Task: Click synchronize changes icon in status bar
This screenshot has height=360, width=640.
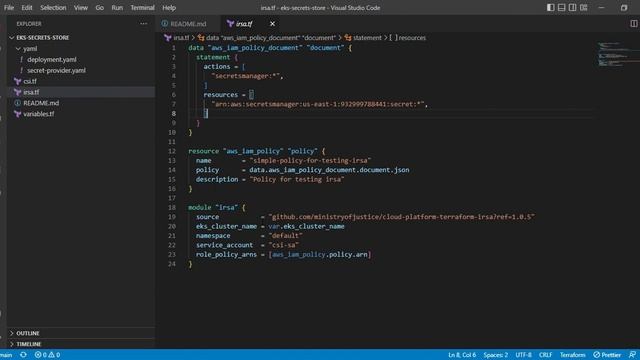Action: 23,355
